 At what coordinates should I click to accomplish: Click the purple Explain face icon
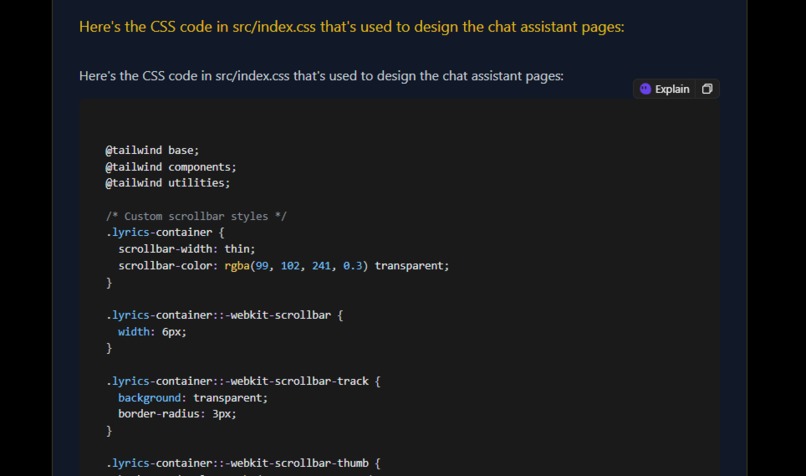645,89
